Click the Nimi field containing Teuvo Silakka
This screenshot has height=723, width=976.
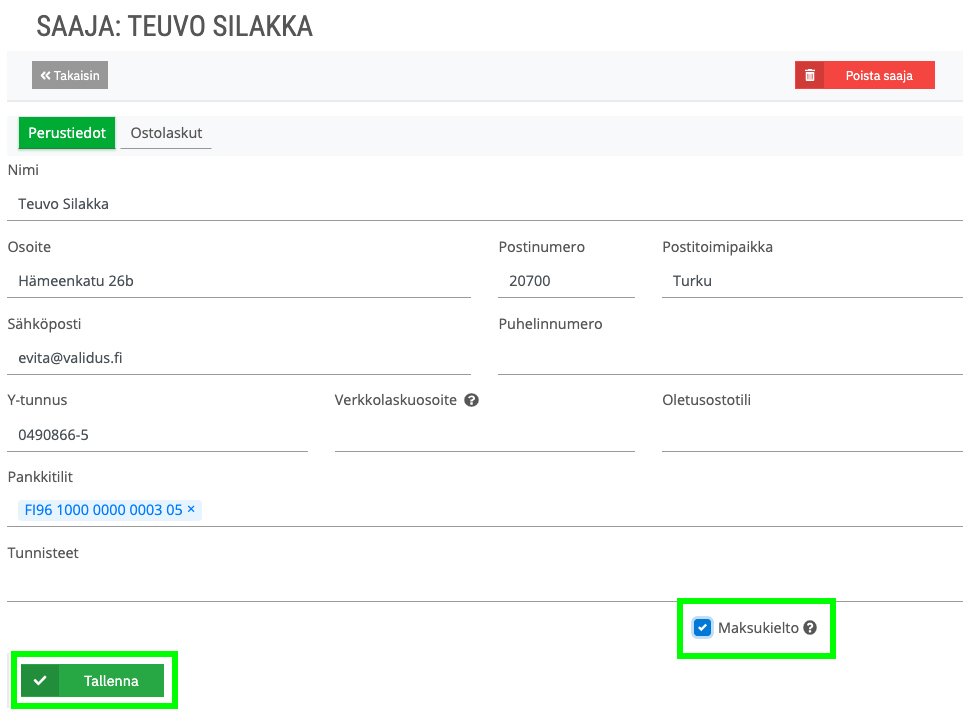click(x=485, y=204)
